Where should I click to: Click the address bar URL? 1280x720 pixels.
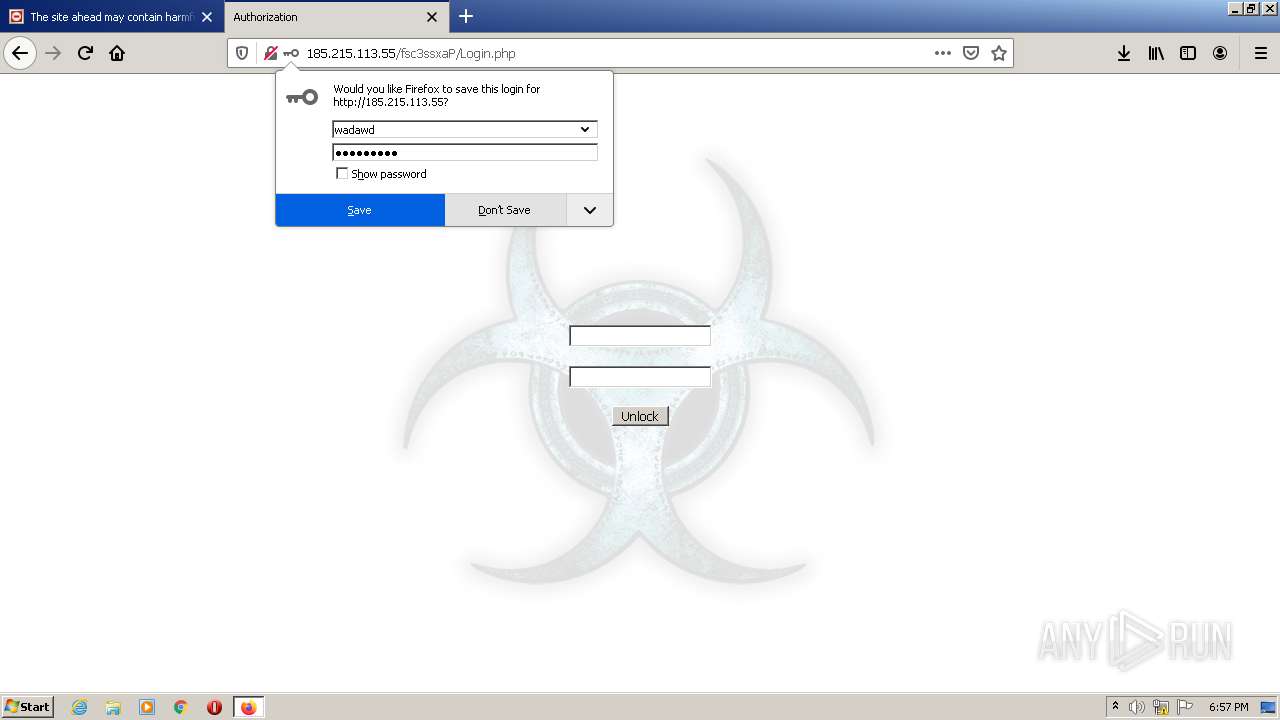click(x=411, y=53)
